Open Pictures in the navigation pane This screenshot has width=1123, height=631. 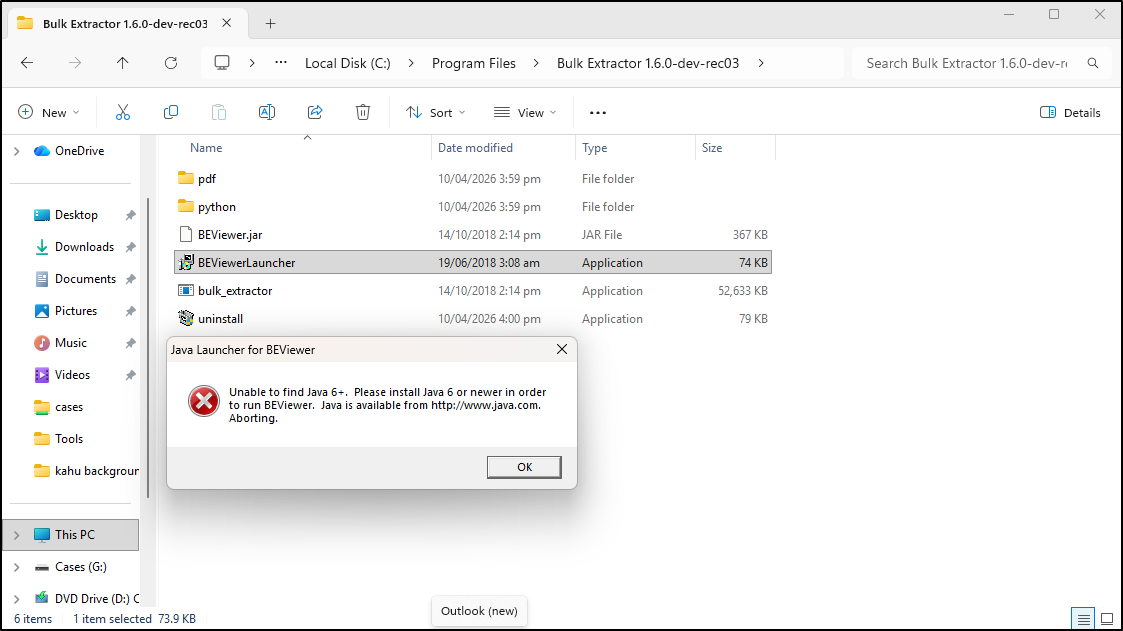pos(75,311)
